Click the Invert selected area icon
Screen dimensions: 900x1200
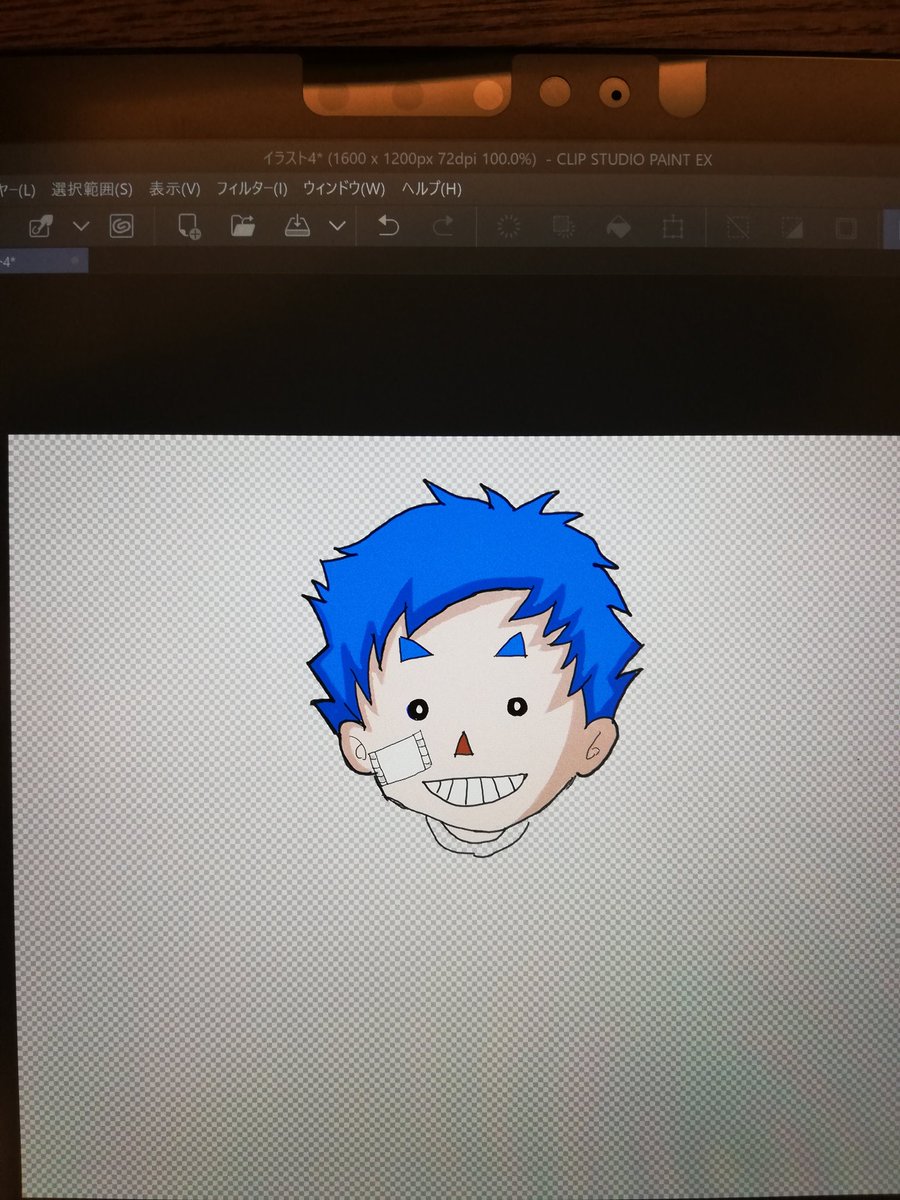click(792, 228)
